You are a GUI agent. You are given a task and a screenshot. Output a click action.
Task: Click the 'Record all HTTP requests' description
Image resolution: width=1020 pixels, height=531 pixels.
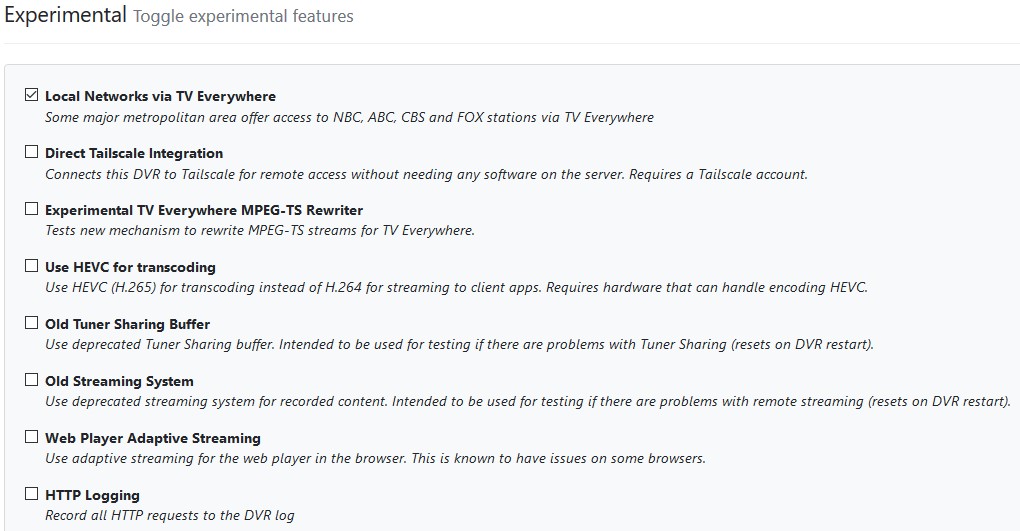170,516
